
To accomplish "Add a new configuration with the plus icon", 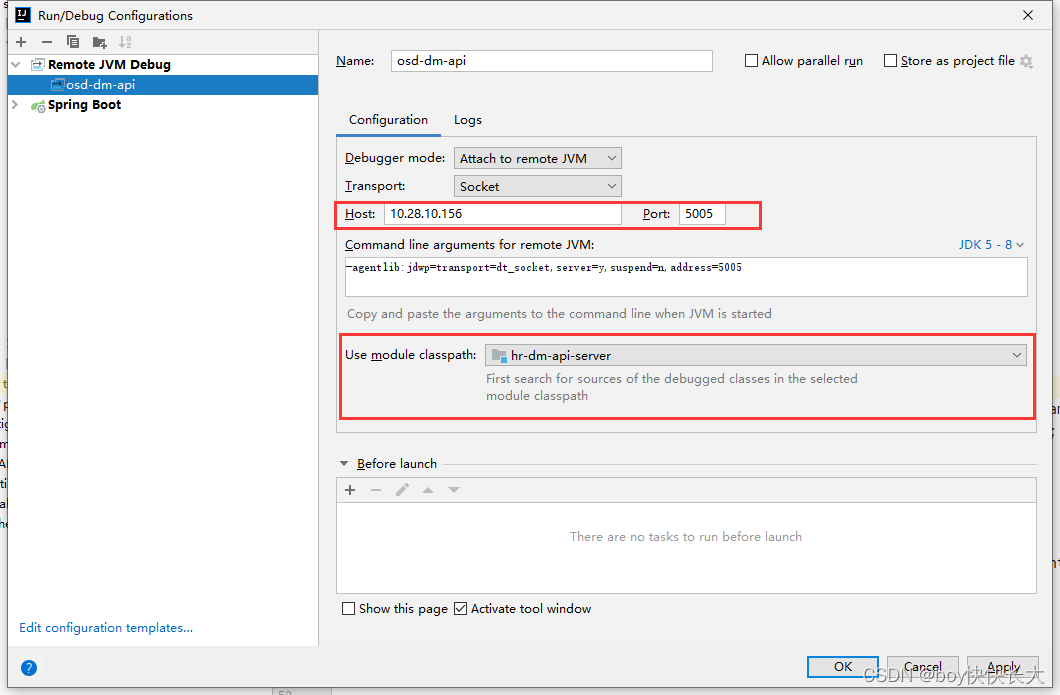I will coord(21,42).
